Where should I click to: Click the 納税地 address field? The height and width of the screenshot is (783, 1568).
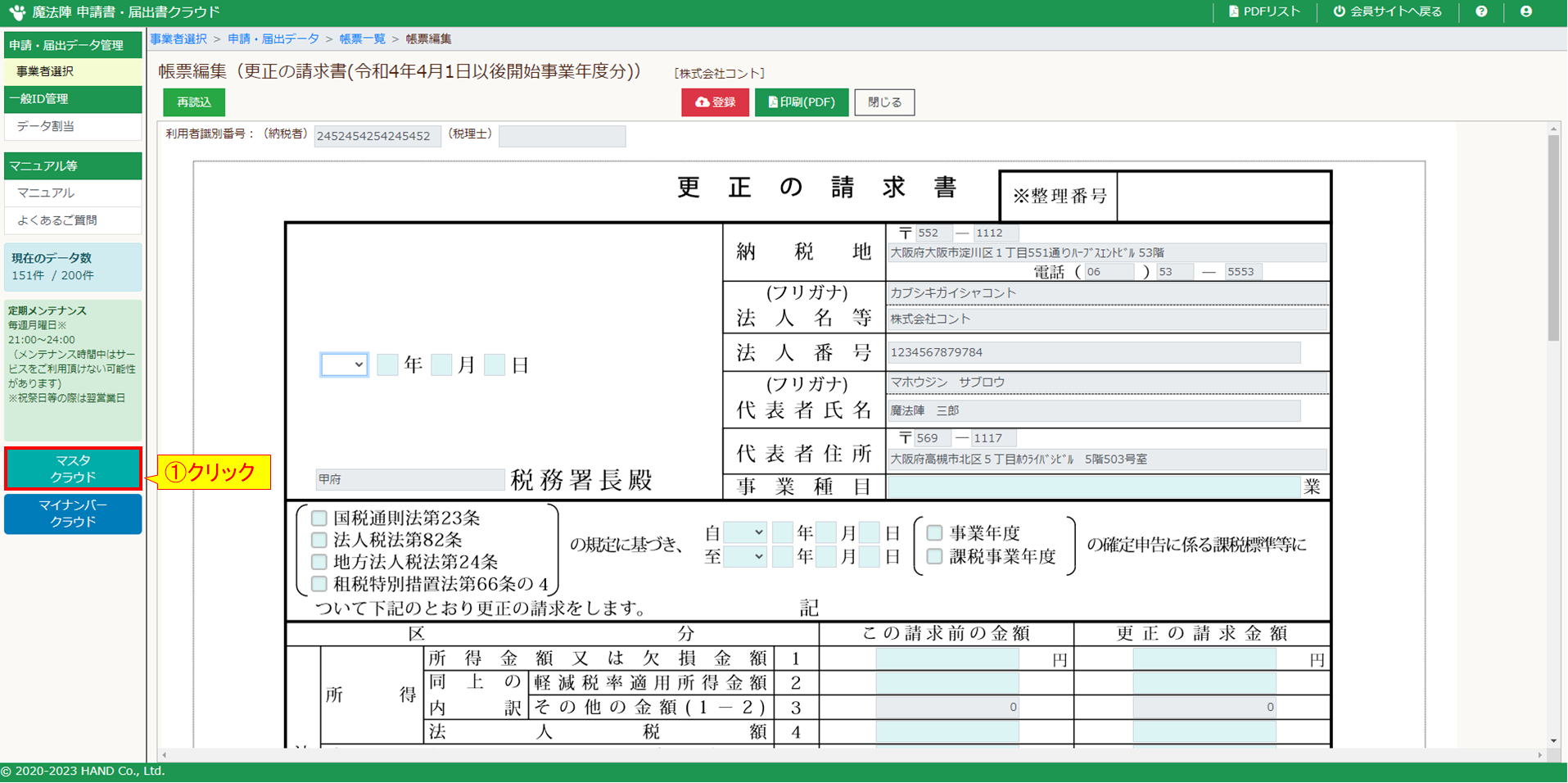[1107, 253]
